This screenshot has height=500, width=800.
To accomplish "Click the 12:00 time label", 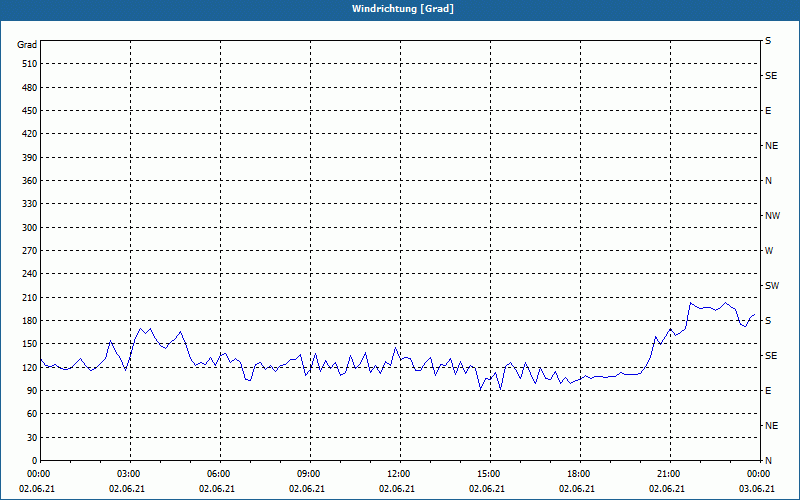I will click(397, 474).
